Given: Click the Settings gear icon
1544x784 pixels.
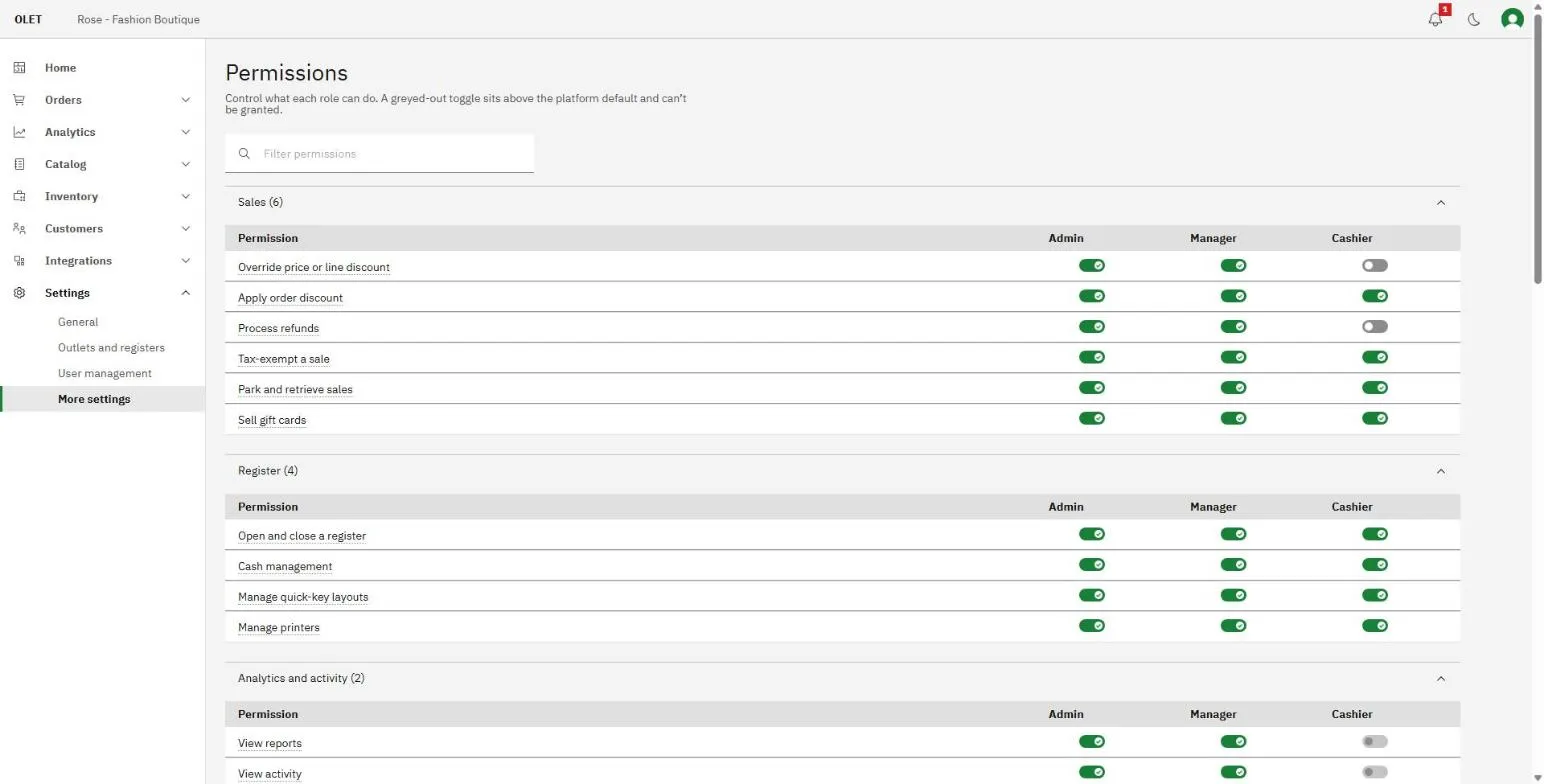Looking at the screenshot, I should pos(19,293).
